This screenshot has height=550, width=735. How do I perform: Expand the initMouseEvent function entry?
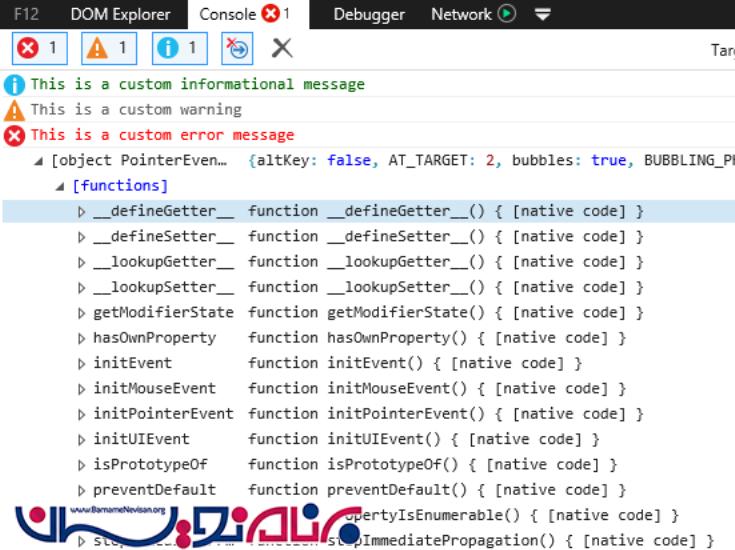tap(82, 388)
